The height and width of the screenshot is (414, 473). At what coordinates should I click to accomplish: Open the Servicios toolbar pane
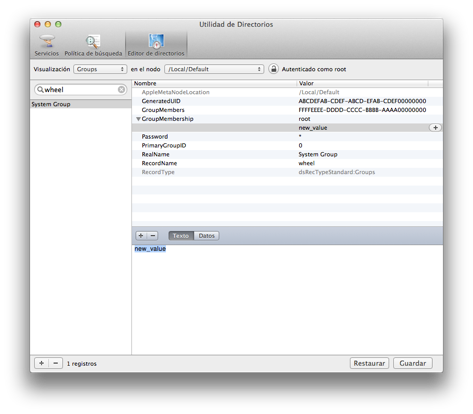coord(47,45)
